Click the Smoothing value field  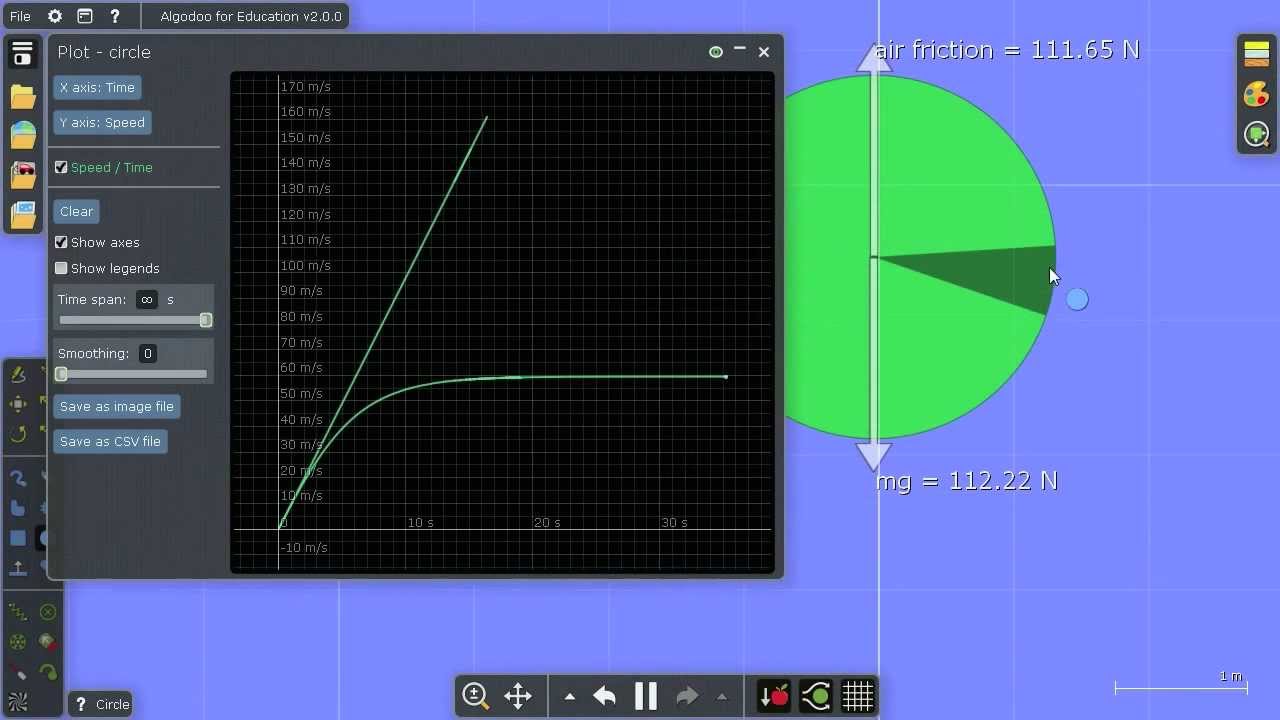pyautogui.click(x=147, y=354)
